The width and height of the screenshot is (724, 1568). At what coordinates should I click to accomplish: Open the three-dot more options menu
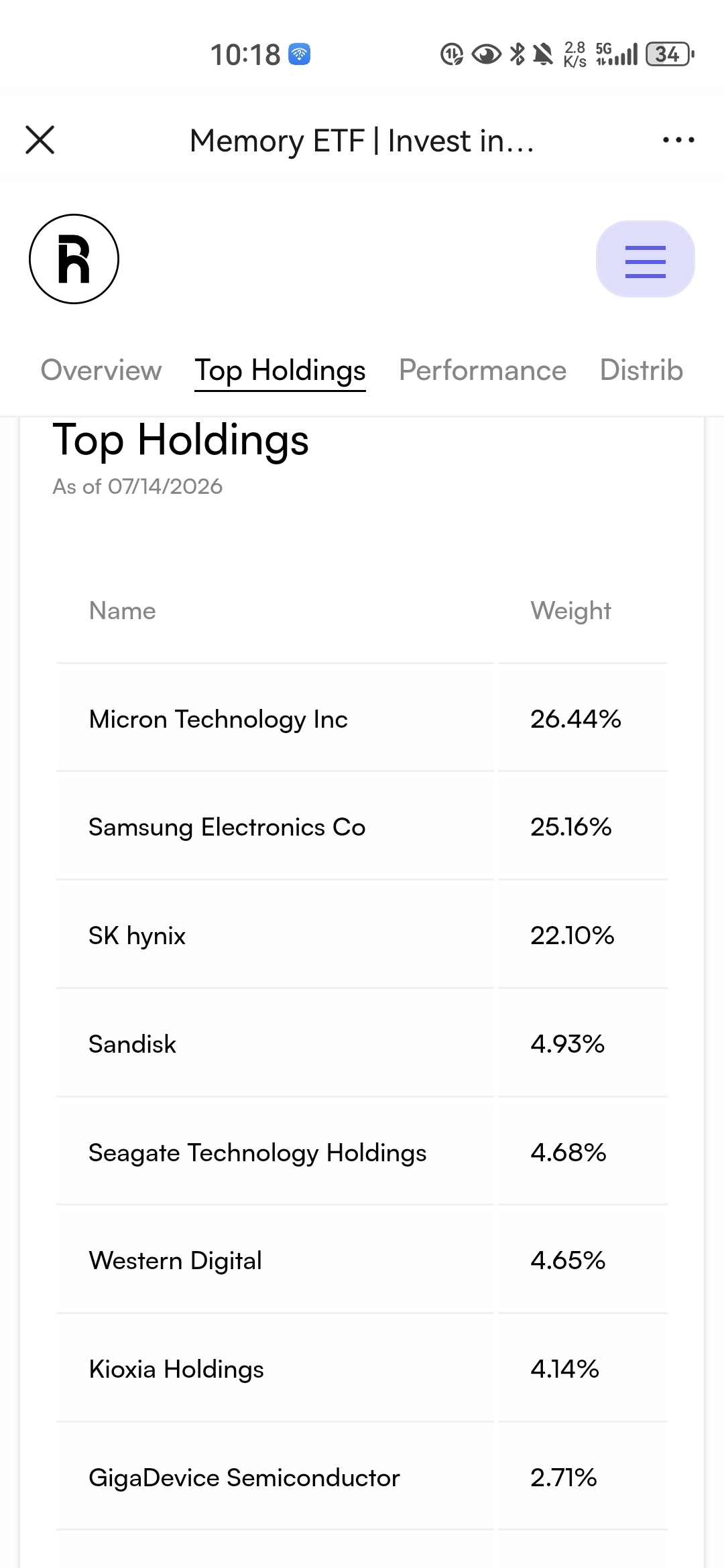(678, 140)
